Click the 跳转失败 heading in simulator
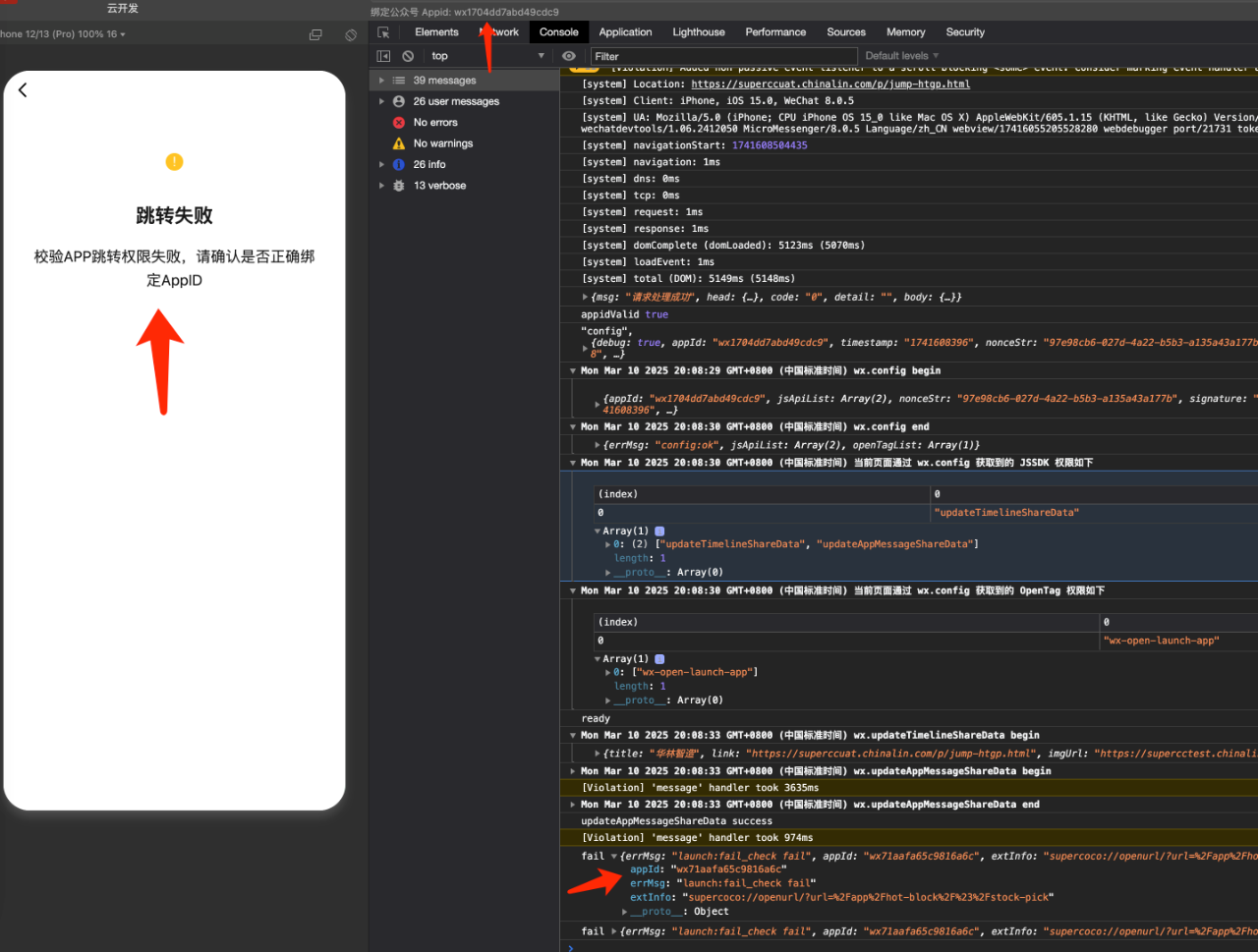The image size is (1258, 952). pyautogui.click(x=174, y=216)
